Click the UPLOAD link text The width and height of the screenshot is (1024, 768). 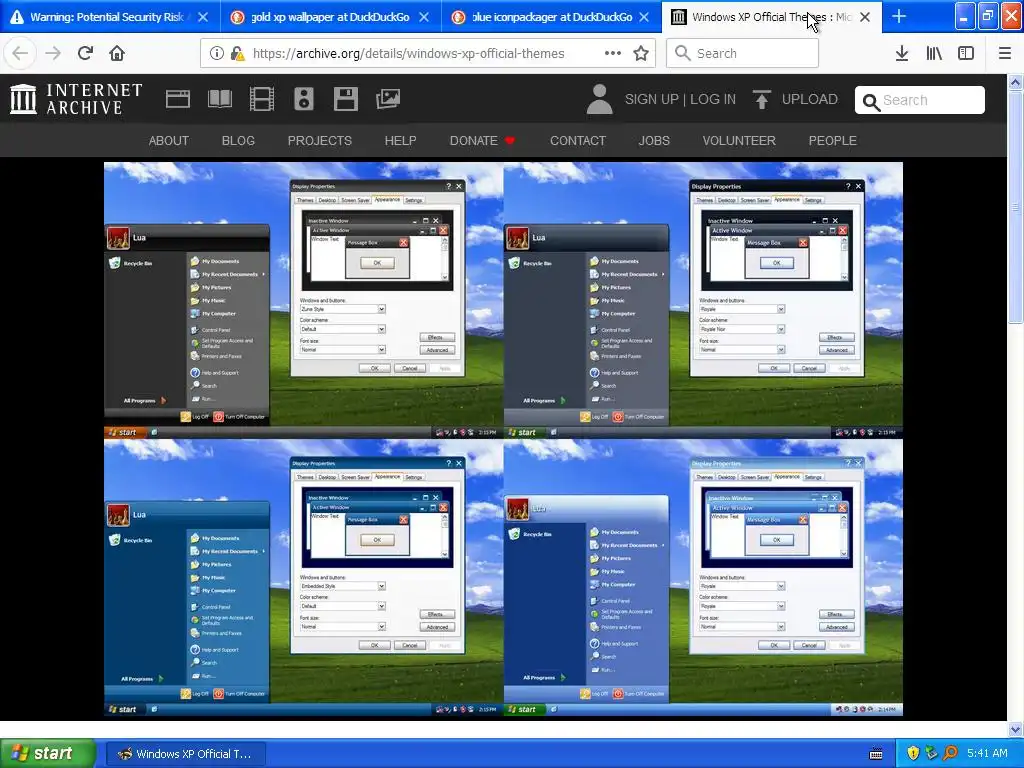pyautogui.click(x=810, y=99)
